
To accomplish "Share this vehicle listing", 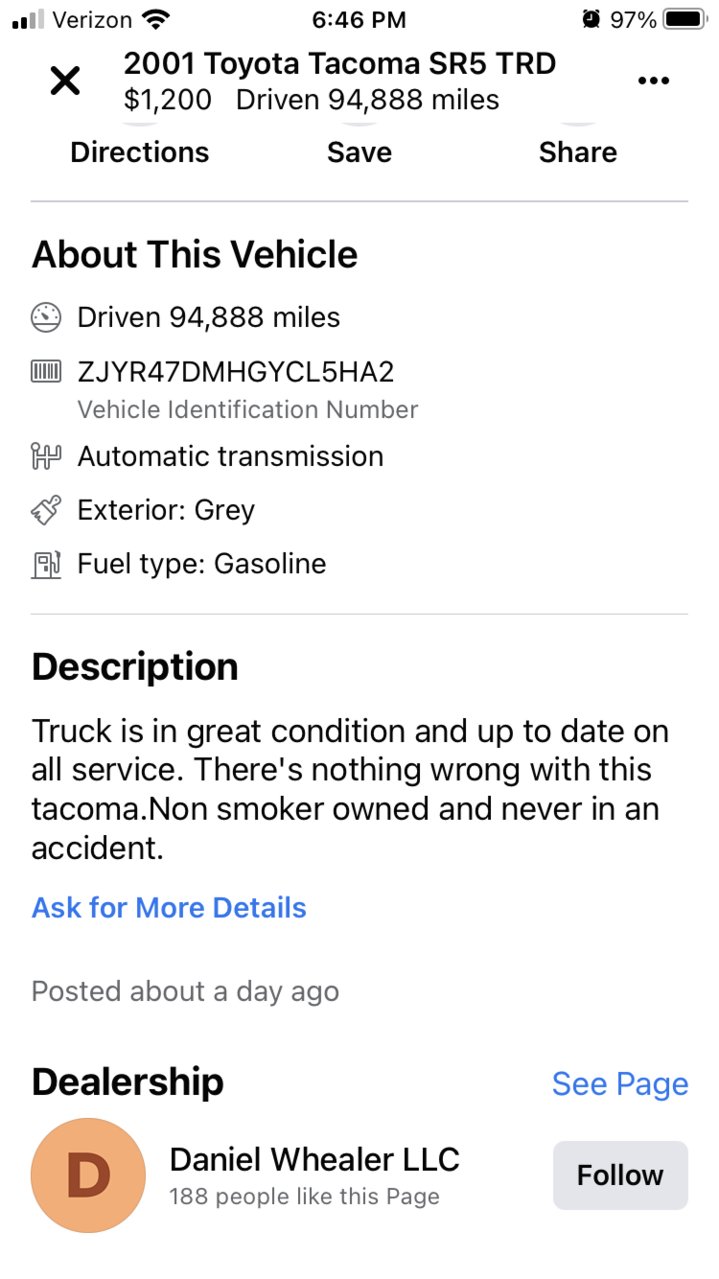I will click(578, 153).
